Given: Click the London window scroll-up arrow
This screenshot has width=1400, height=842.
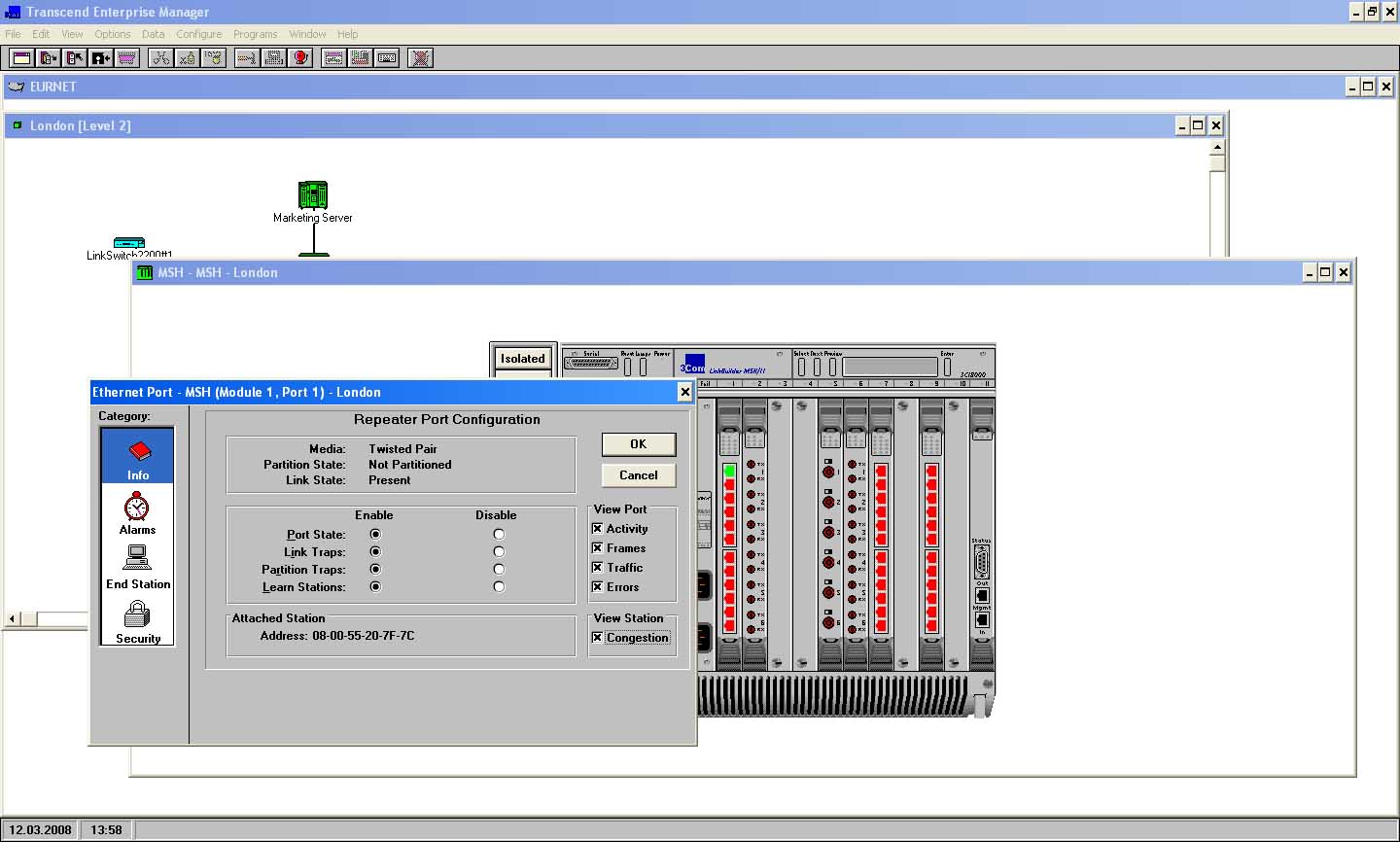Looking at the screenshot, I should tap(1217, 148).
